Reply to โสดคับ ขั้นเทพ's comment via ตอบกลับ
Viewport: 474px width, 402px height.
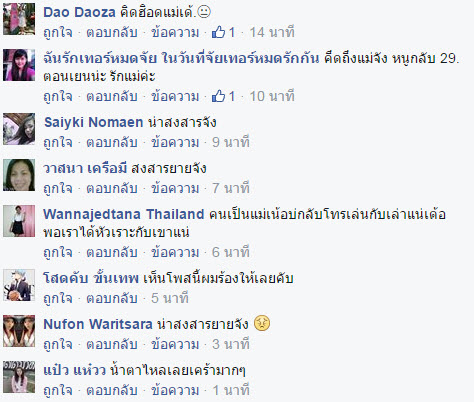point(112,298)
